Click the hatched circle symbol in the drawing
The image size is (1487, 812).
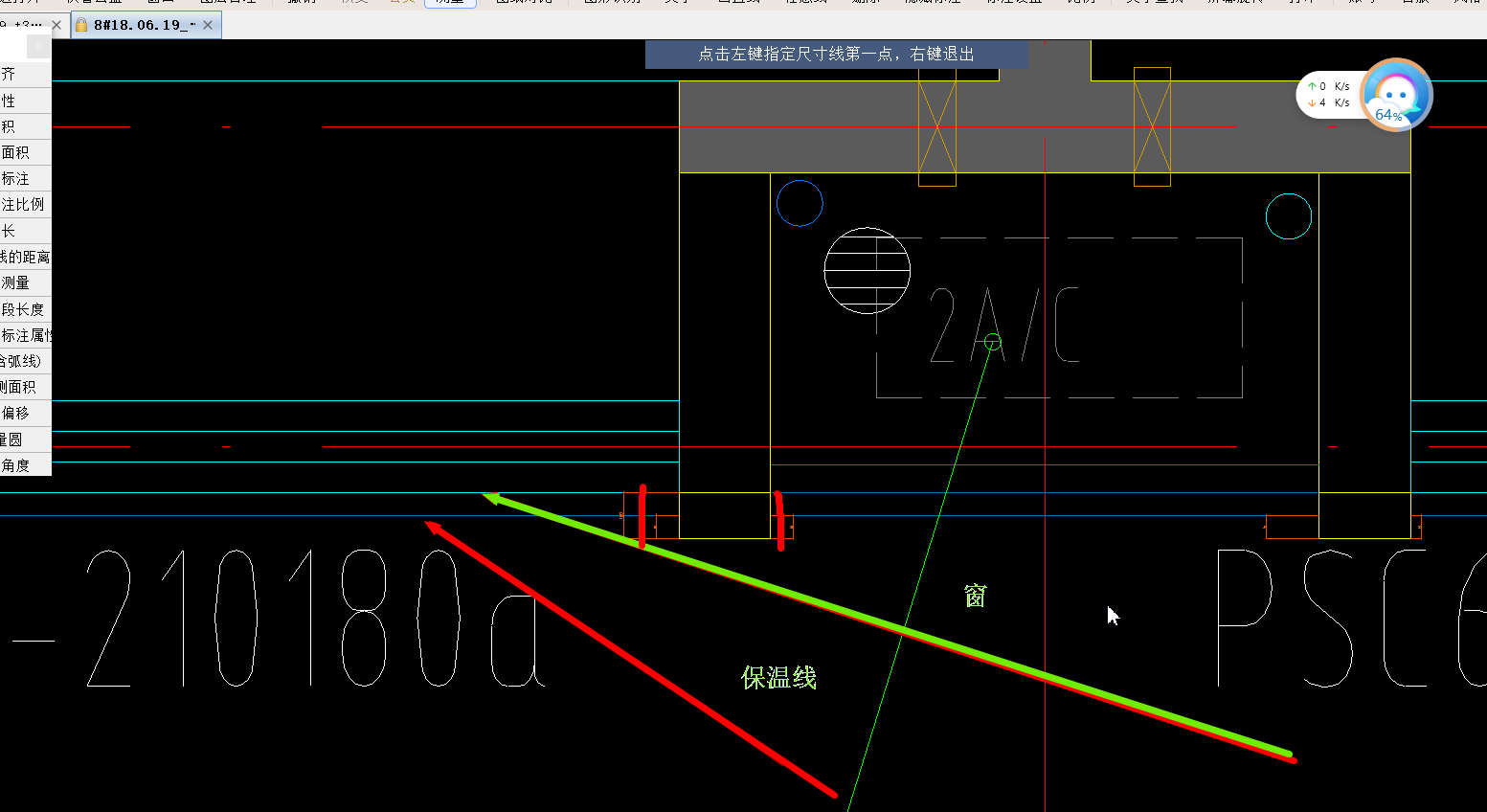(867, 271)
